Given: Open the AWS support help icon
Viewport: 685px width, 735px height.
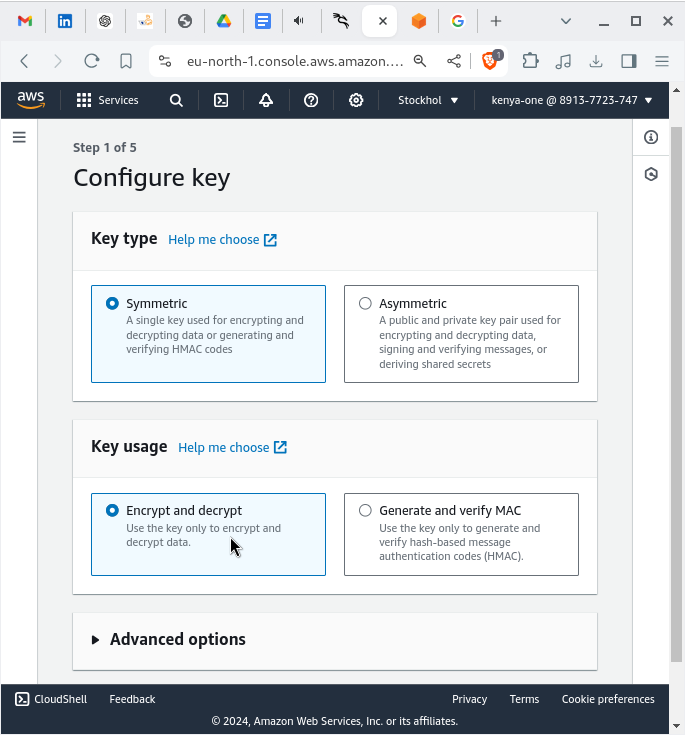Looking at the screenshot, I should [x=311, y=100].
